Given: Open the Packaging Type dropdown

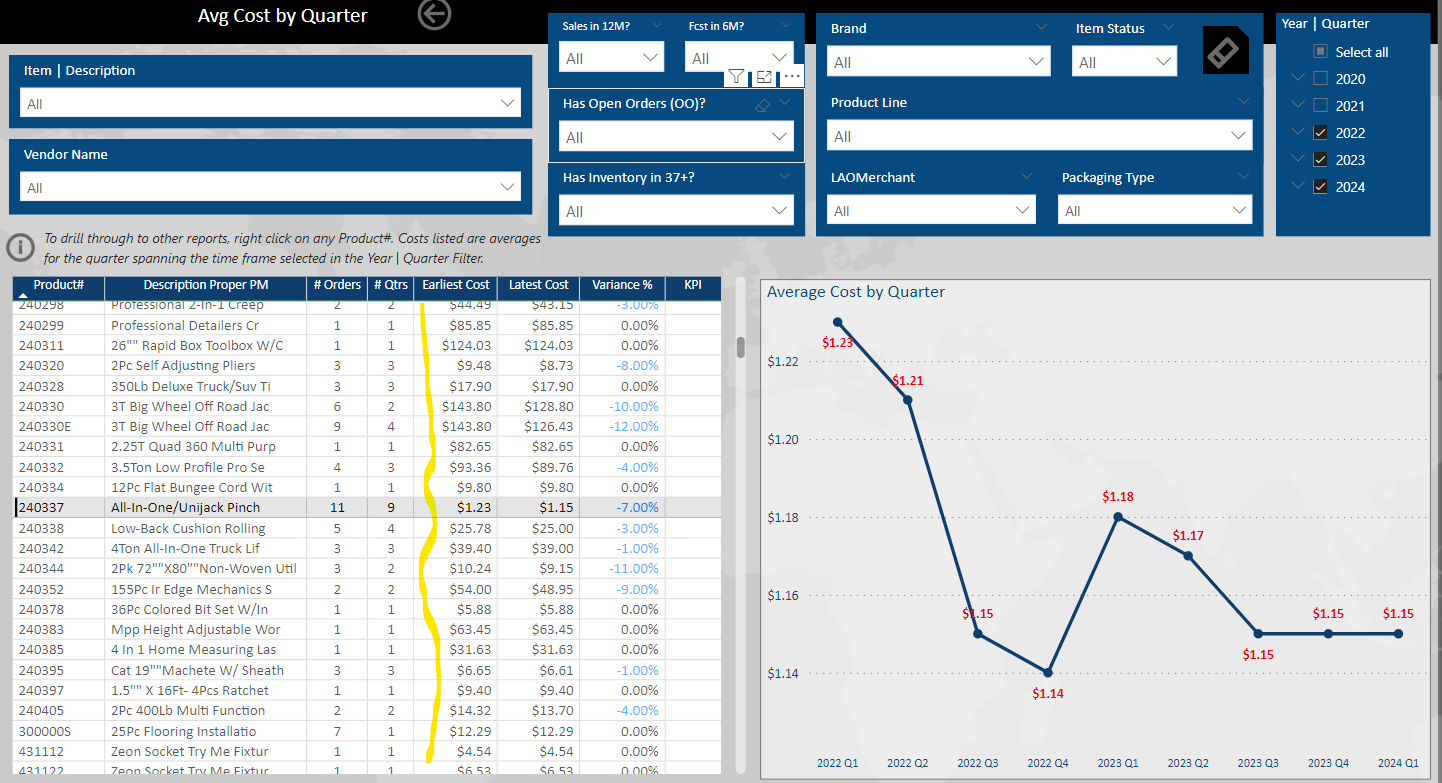Looking at the screenshot, I should point(1155,210).
